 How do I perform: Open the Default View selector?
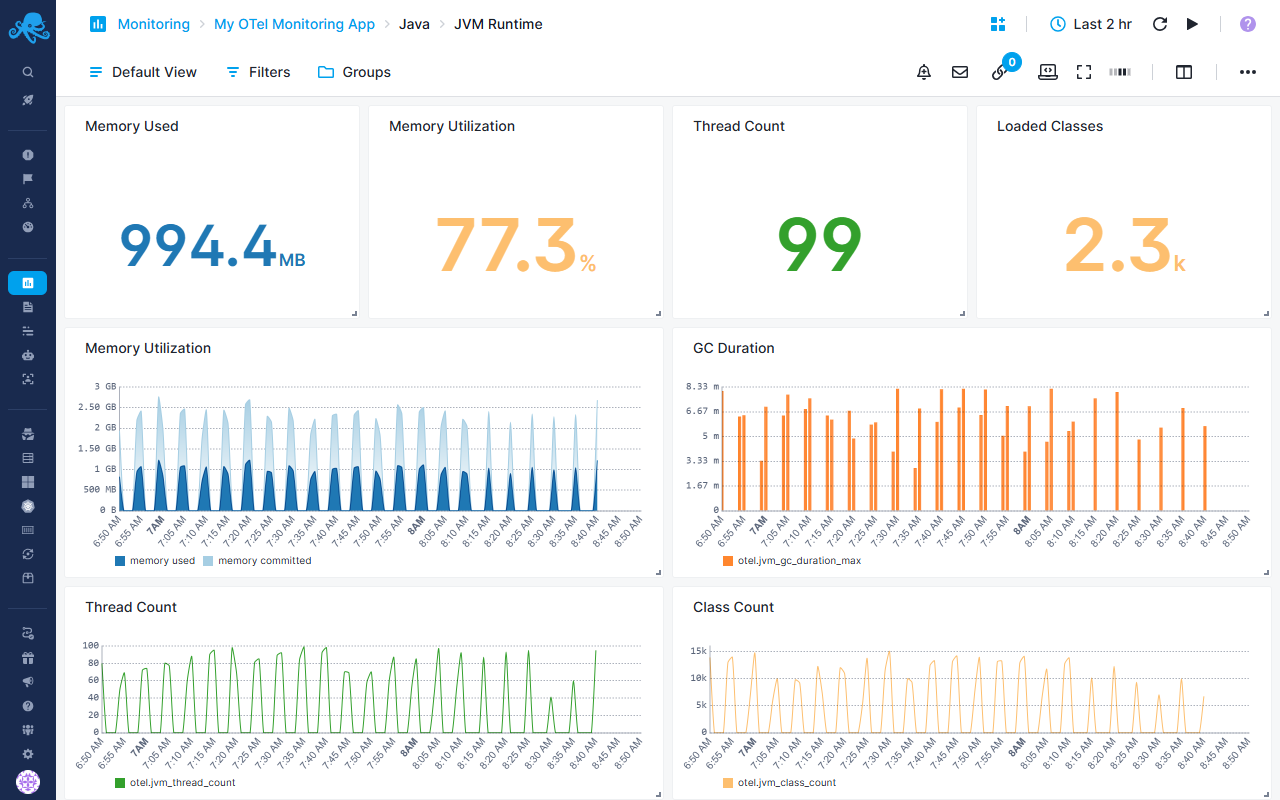pyautogui.click(x=142, y=71)
